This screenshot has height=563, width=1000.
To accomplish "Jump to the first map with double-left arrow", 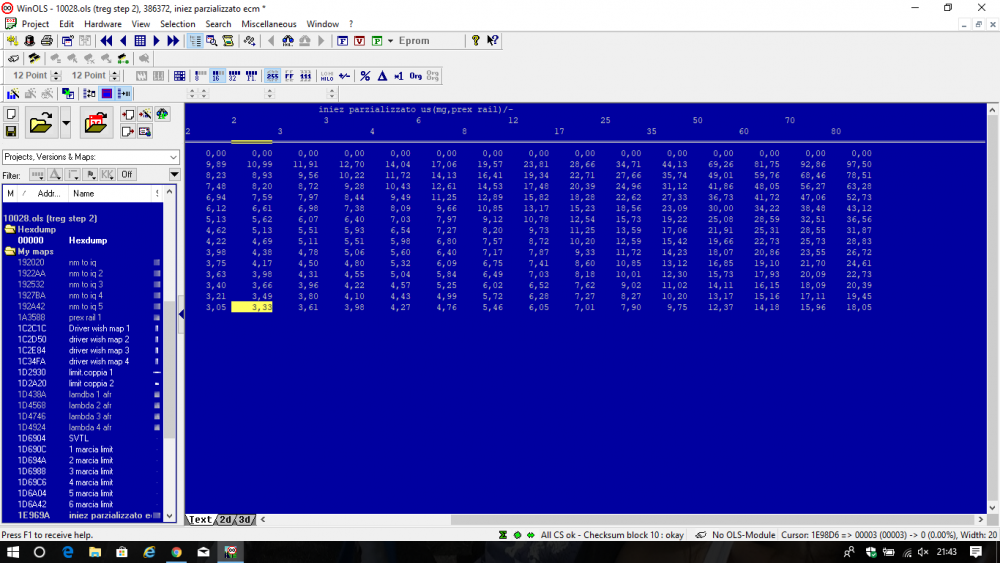I will [106, 41].
